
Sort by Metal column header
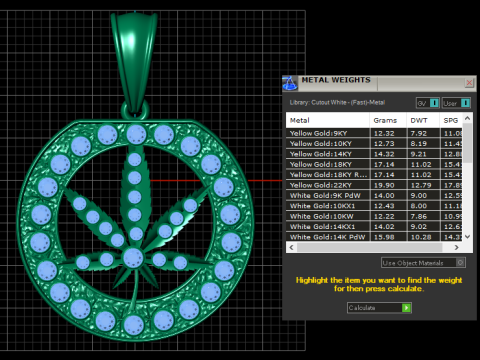coord(328,120)
